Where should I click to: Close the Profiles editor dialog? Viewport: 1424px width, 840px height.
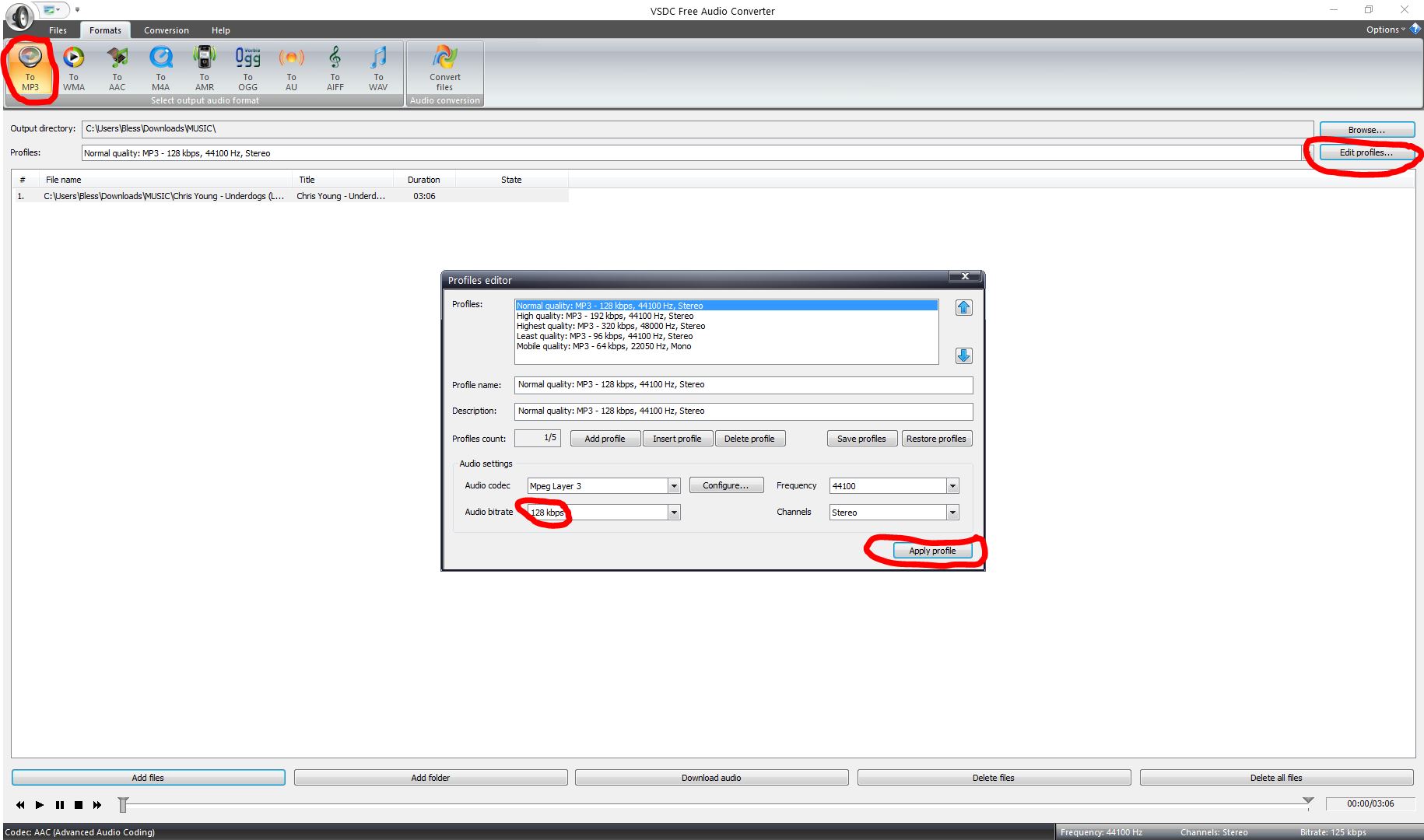pyautogui.click(x=965, y=277)
